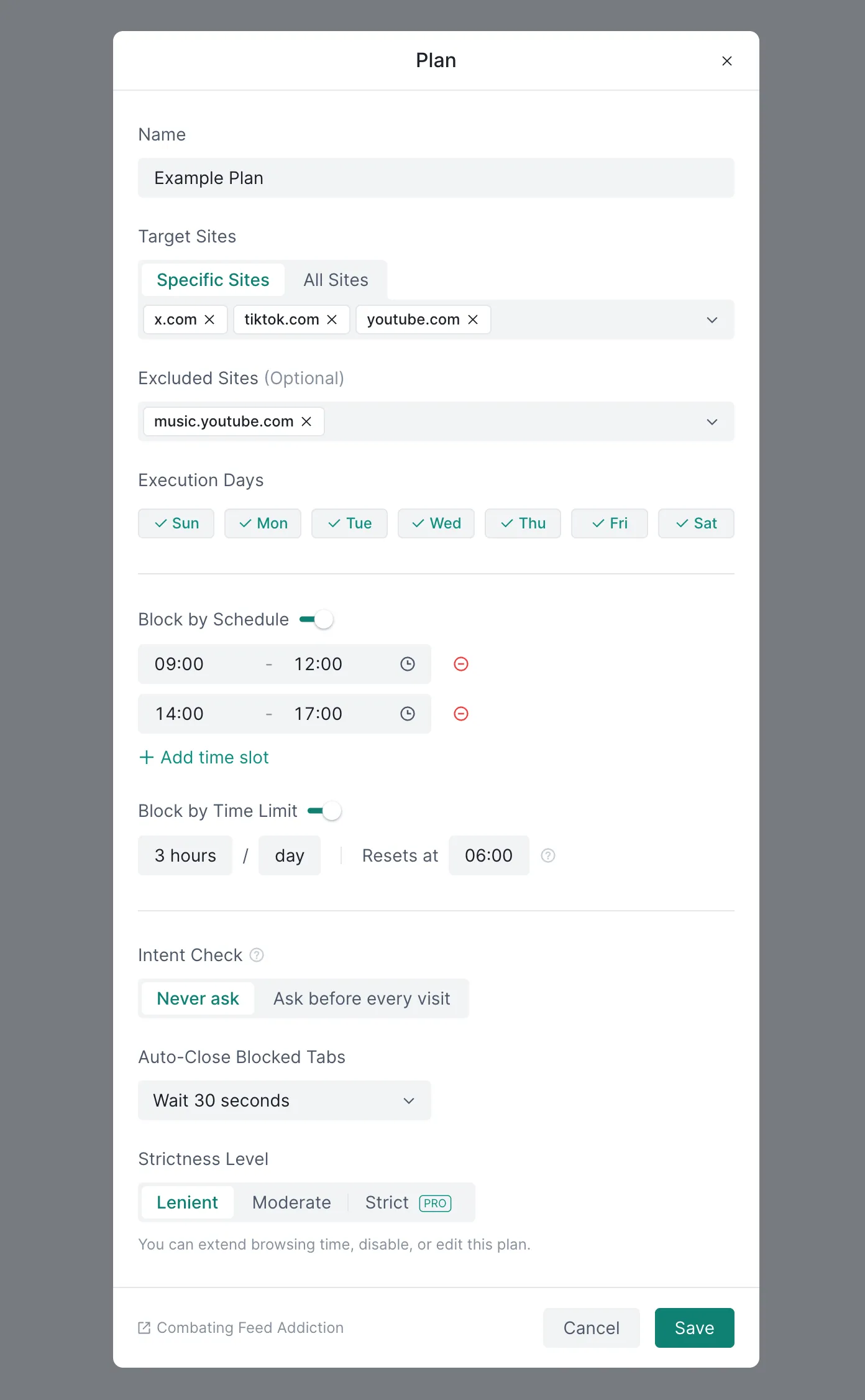Viewport: 865px width, 1400px height.
Task: Open Auto-Close Blocked Tabs dropdown
Action: pos(285,1100)
